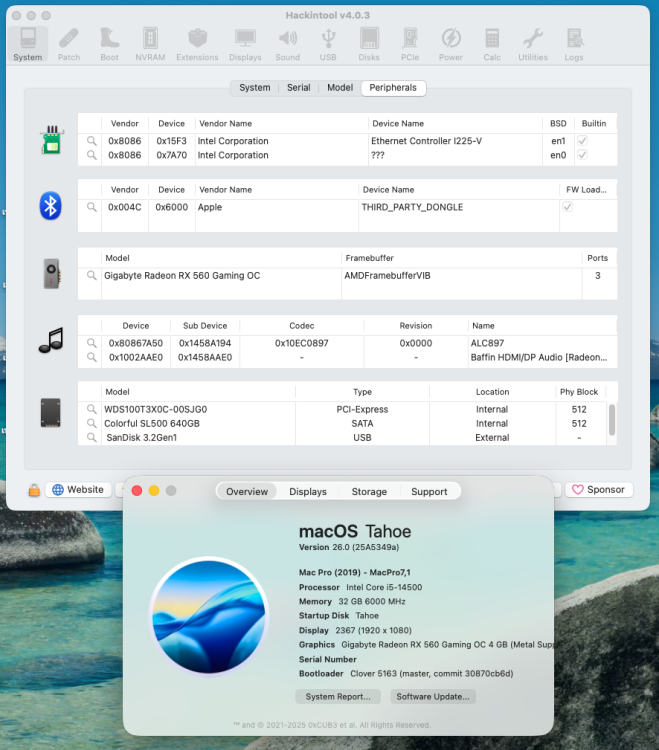Open Displays tab in About window
Image resolution: width=659 pixels, height=750 pixels.
pyautogui.click(x=308, y=491)
